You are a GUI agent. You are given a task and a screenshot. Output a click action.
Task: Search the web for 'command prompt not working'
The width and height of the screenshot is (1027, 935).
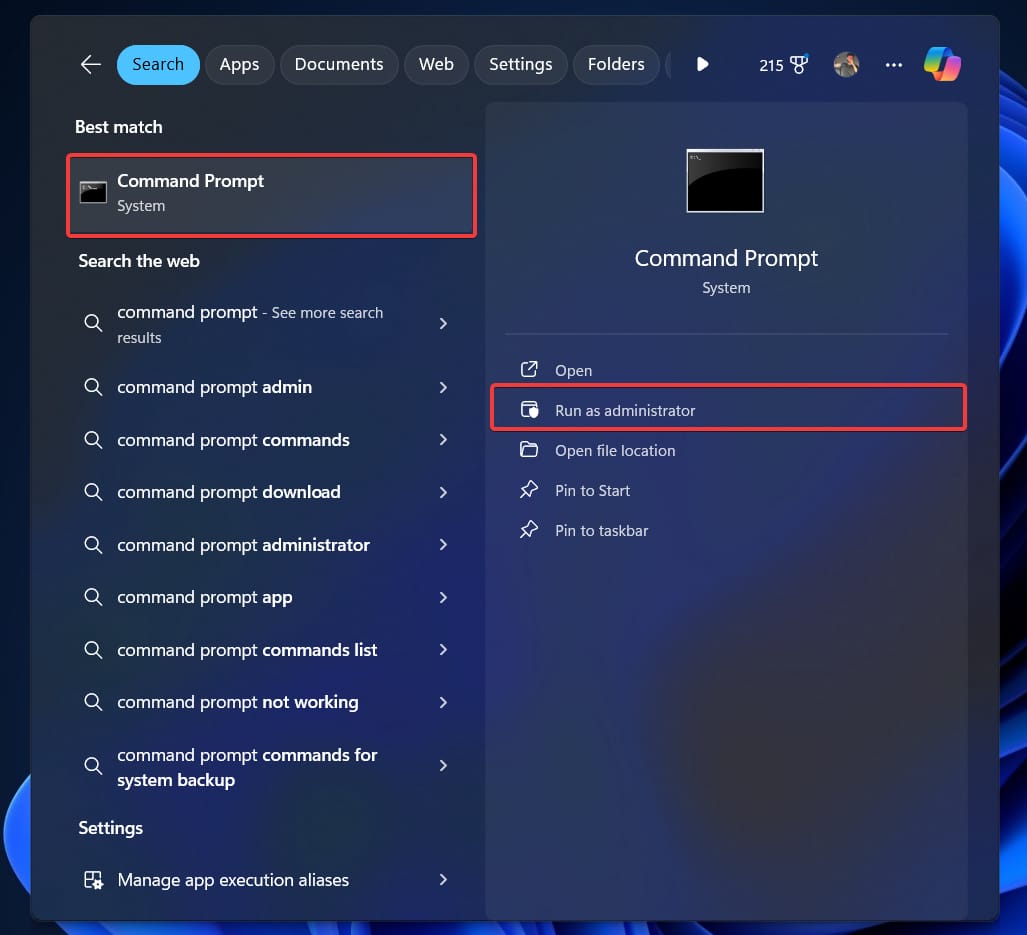(267, 702)
